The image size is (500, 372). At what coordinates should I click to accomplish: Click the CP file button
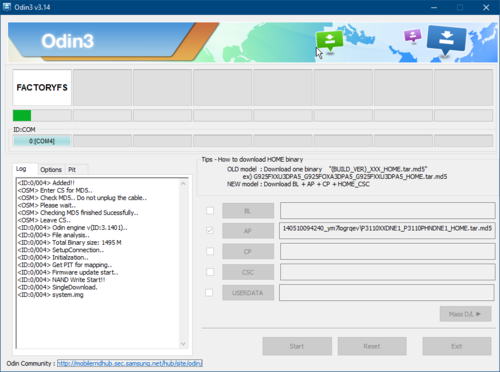pos(248,251)
